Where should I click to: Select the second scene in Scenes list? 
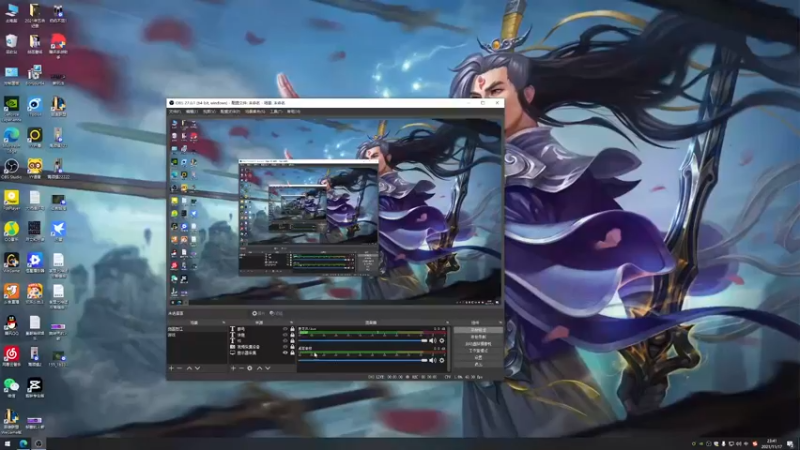coord(196,335)
